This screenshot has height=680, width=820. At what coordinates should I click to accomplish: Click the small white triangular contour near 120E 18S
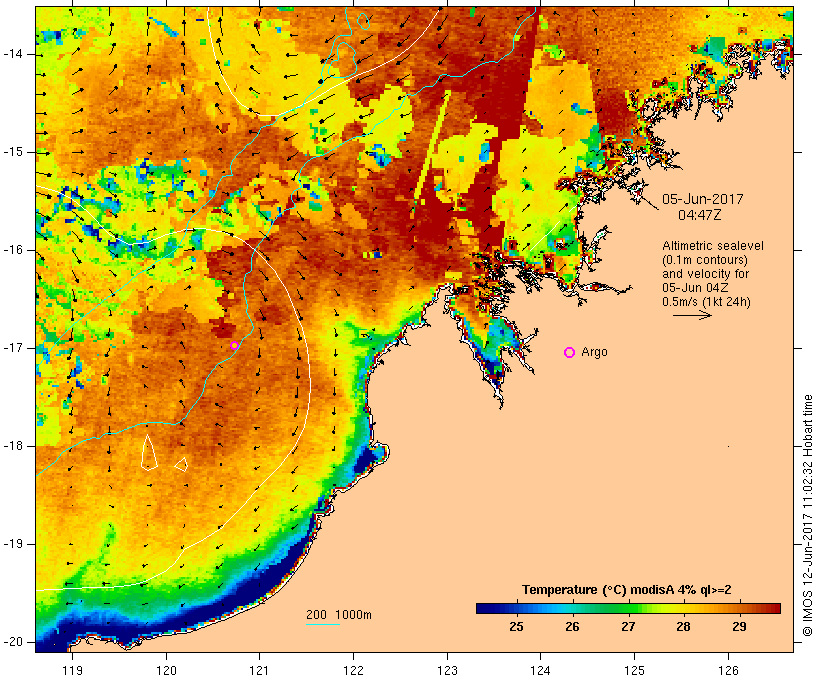tap(181, 464)
